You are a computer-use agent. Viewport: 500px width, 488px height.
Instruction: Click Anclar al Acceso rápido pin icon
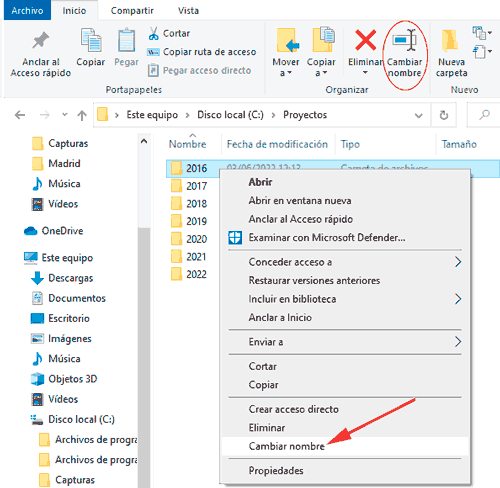coord(41,40)
